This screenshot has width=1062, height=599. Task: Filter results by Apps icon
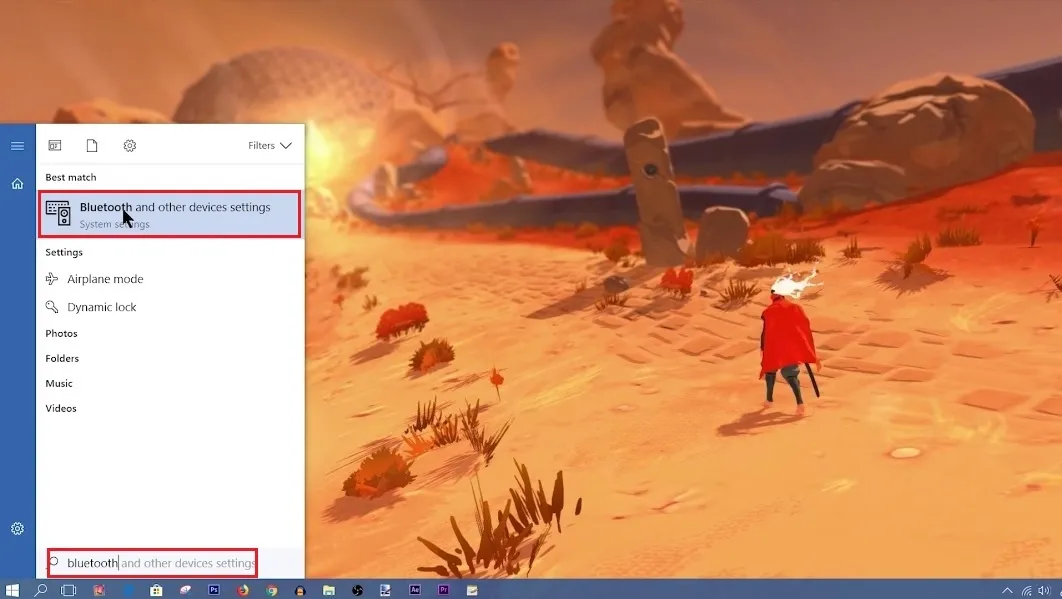[55, 146]
